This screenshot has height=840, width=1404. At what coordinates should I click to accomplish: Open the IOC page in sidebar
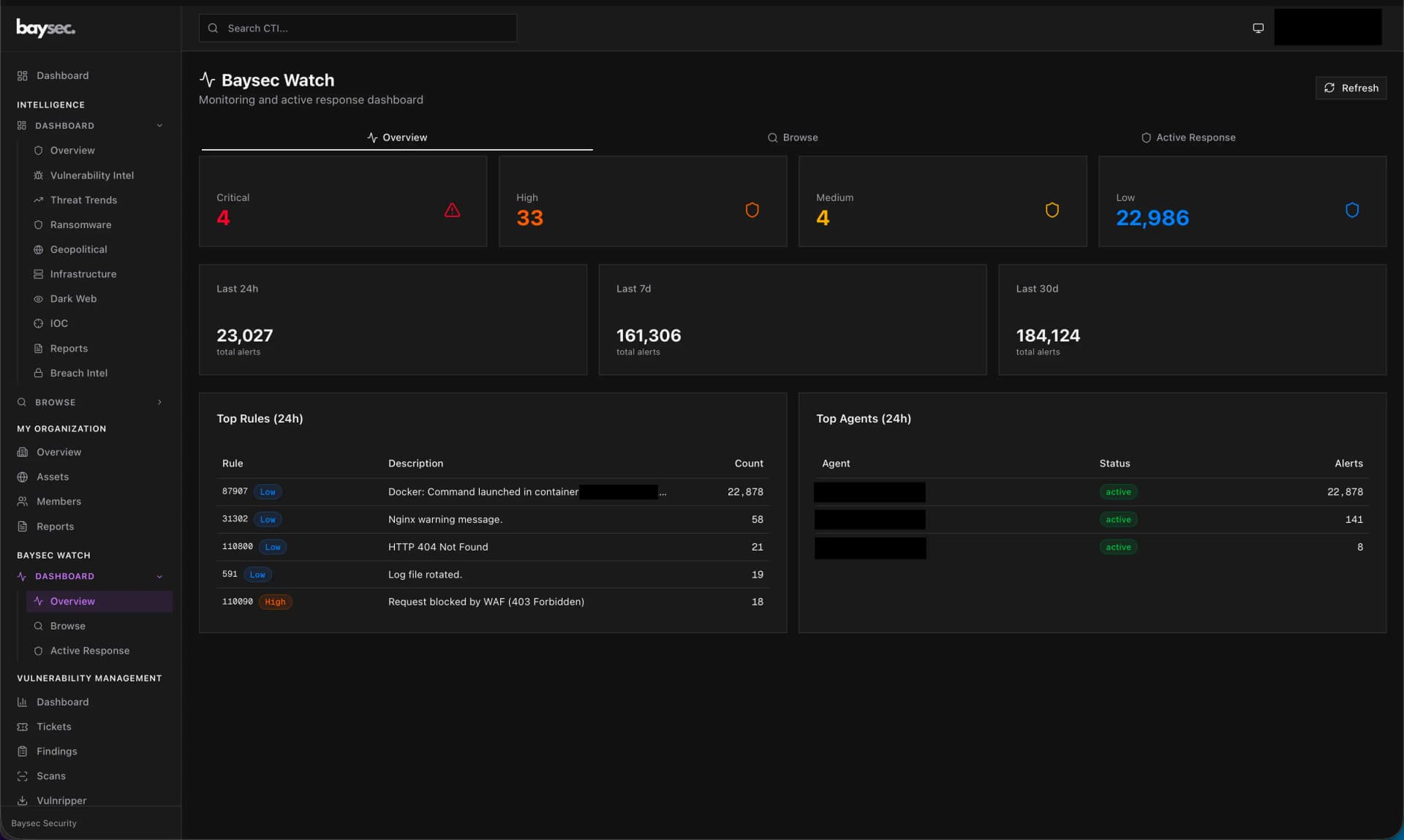coord(58,323)
